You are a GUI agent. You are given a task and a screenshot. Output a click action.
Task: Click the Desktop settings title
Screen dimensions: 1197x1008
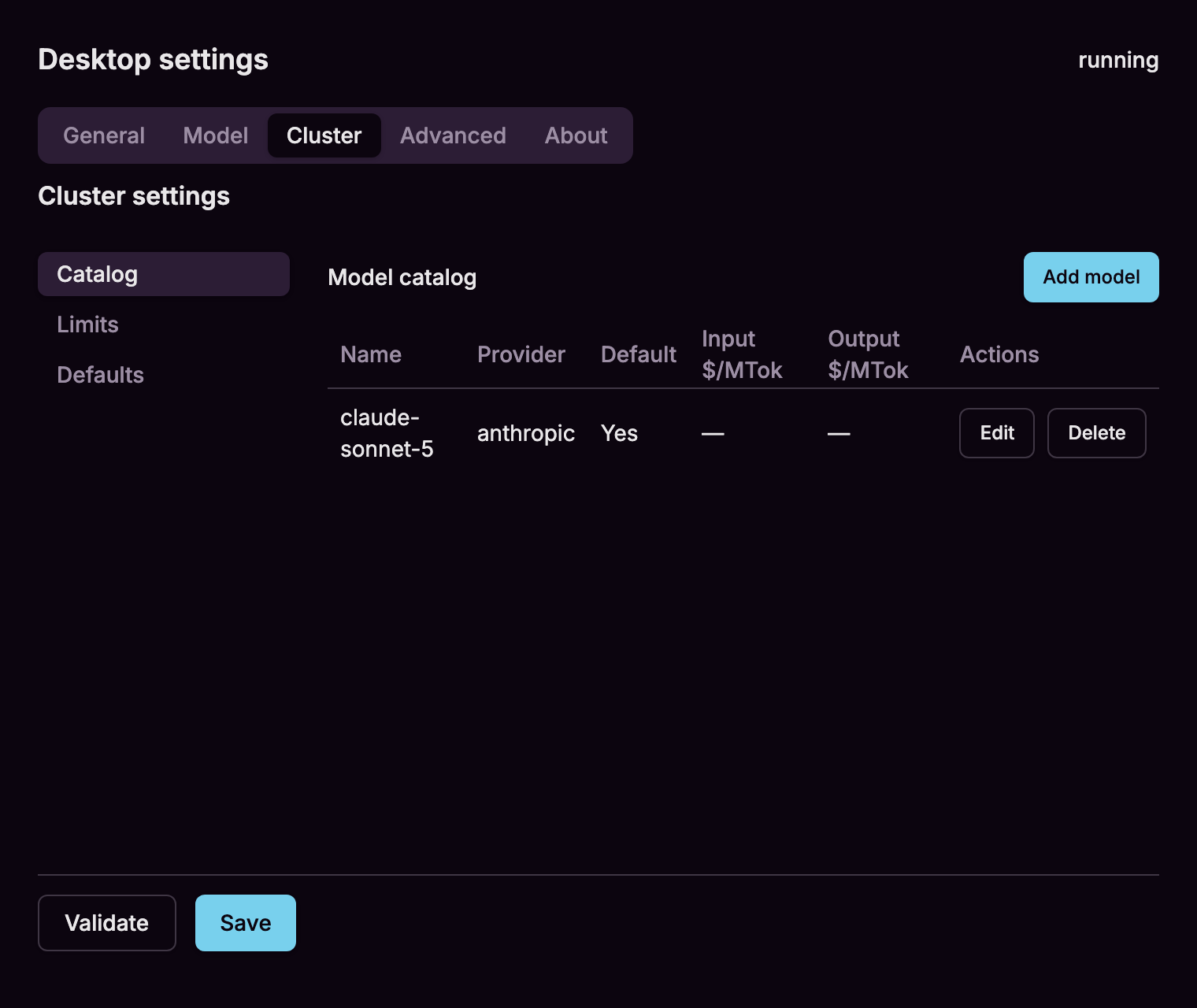153,60
